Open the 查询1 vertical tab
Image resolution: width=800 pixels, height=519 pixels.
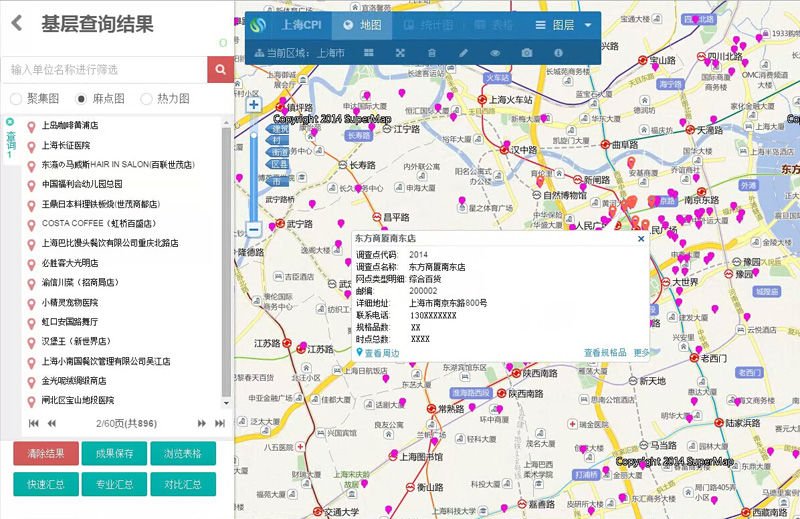click(x=11, y=144)
